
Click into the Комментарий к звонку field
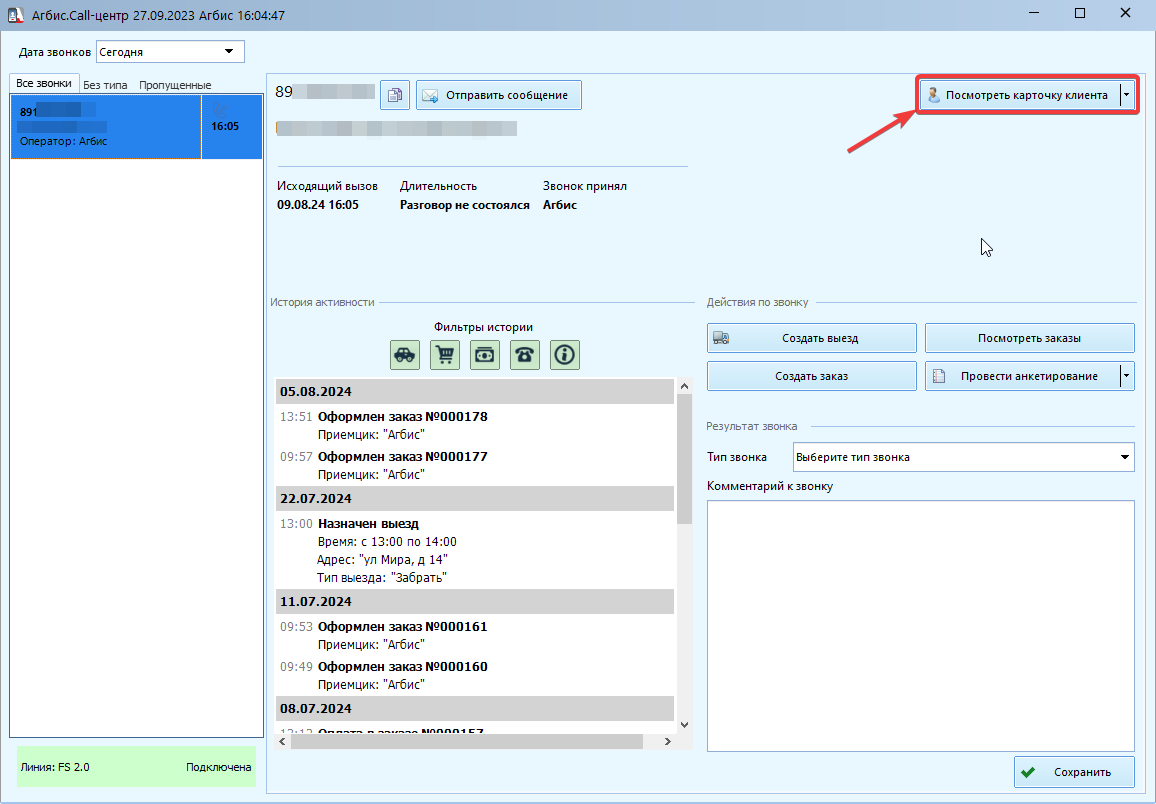coord(920,626)
